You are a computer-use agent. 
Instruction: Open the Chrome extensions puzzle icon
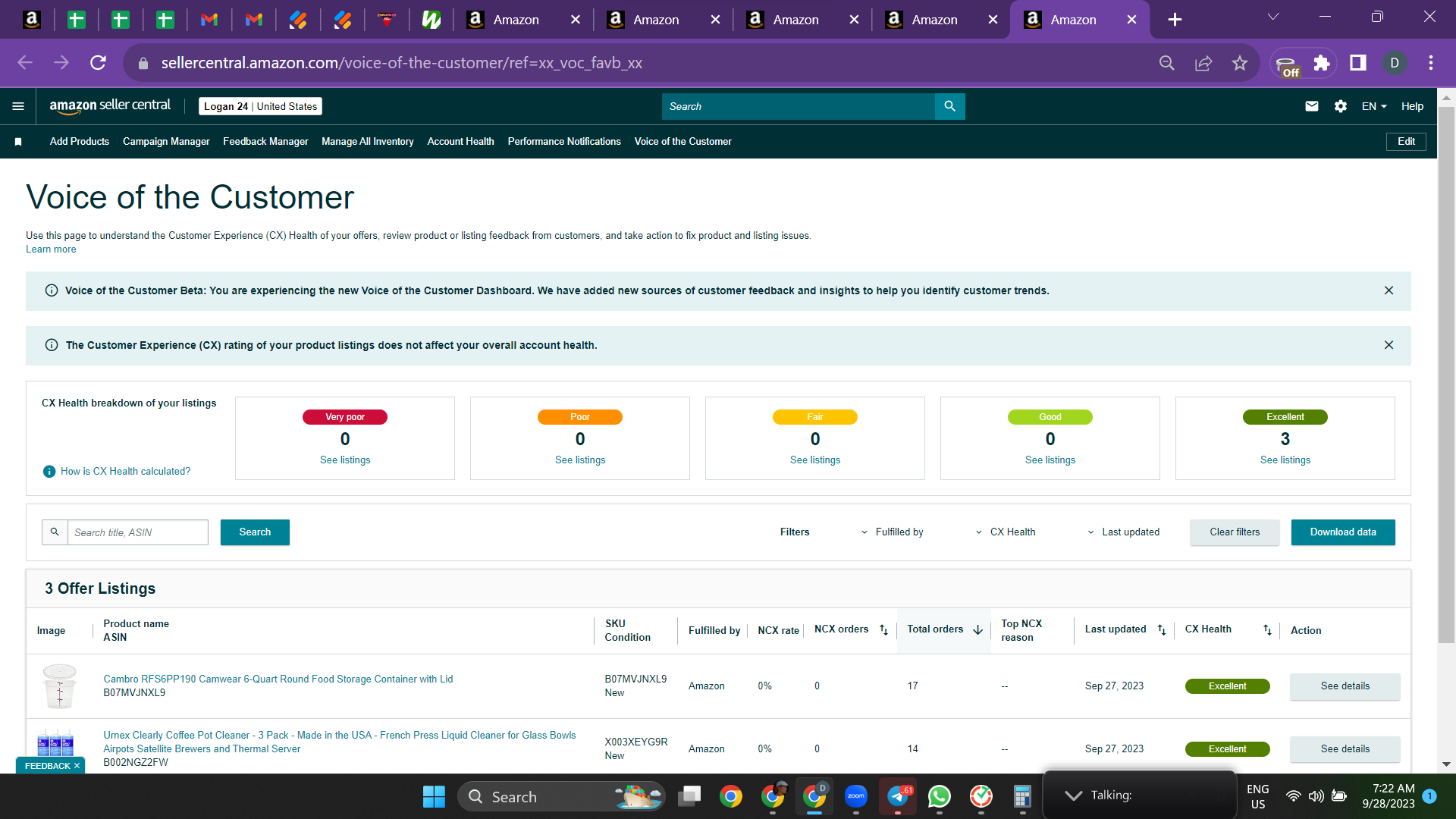(x=1322, y=63)
